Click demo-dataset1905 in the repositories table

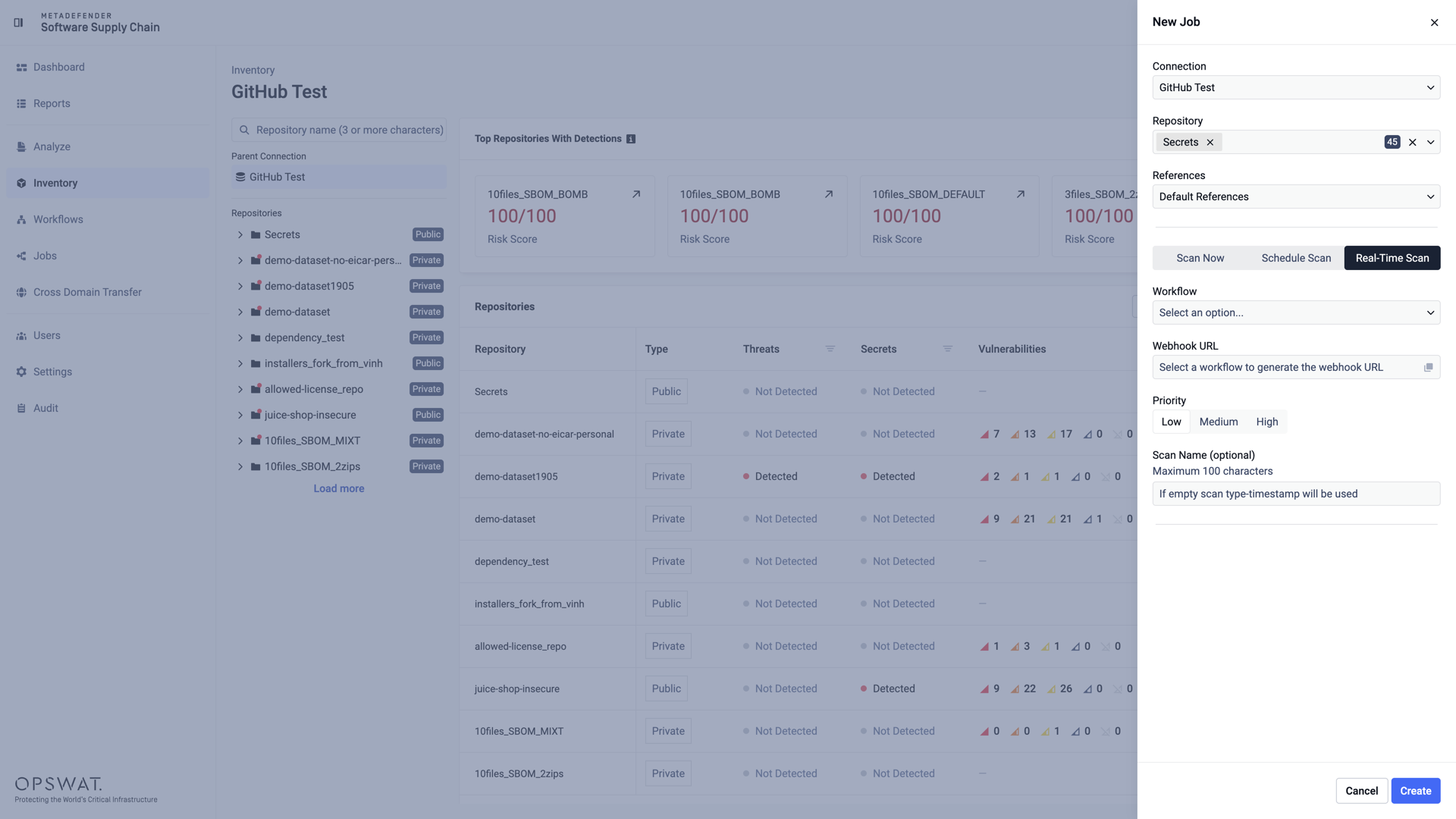pyautogui.click(x=516, y=476)
